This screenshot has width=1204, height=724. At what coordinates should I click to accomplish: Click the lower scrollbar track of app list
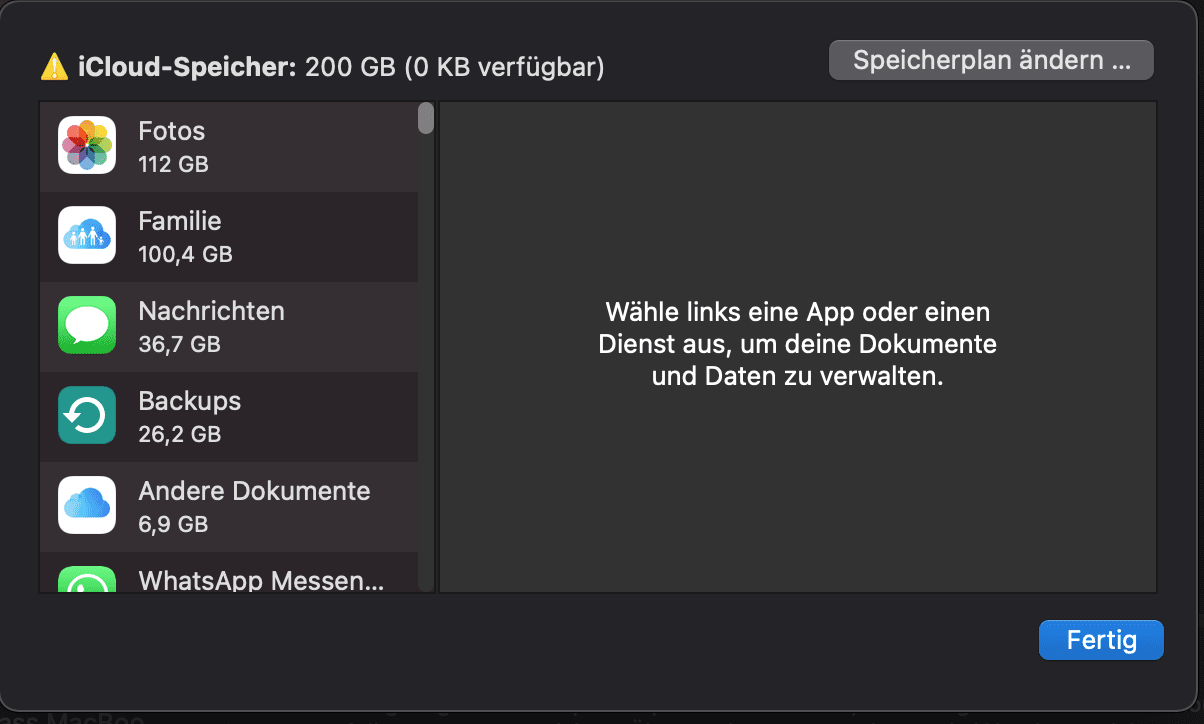click(426, 450)
